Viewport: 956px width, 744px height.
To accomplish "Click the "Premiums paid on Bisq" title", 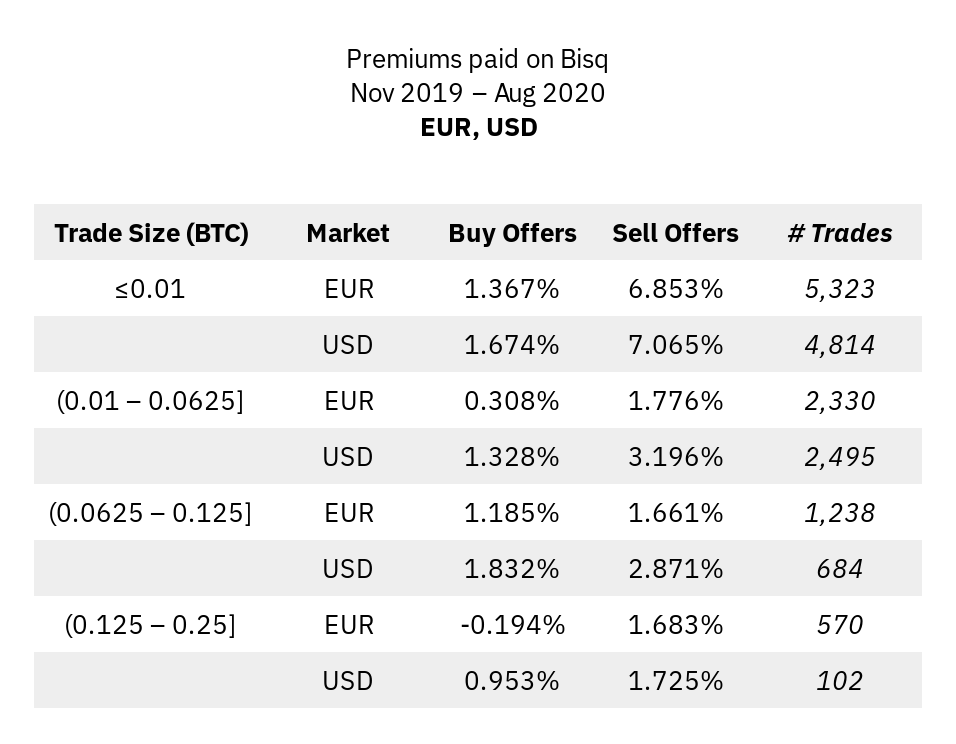I will 477,59.
